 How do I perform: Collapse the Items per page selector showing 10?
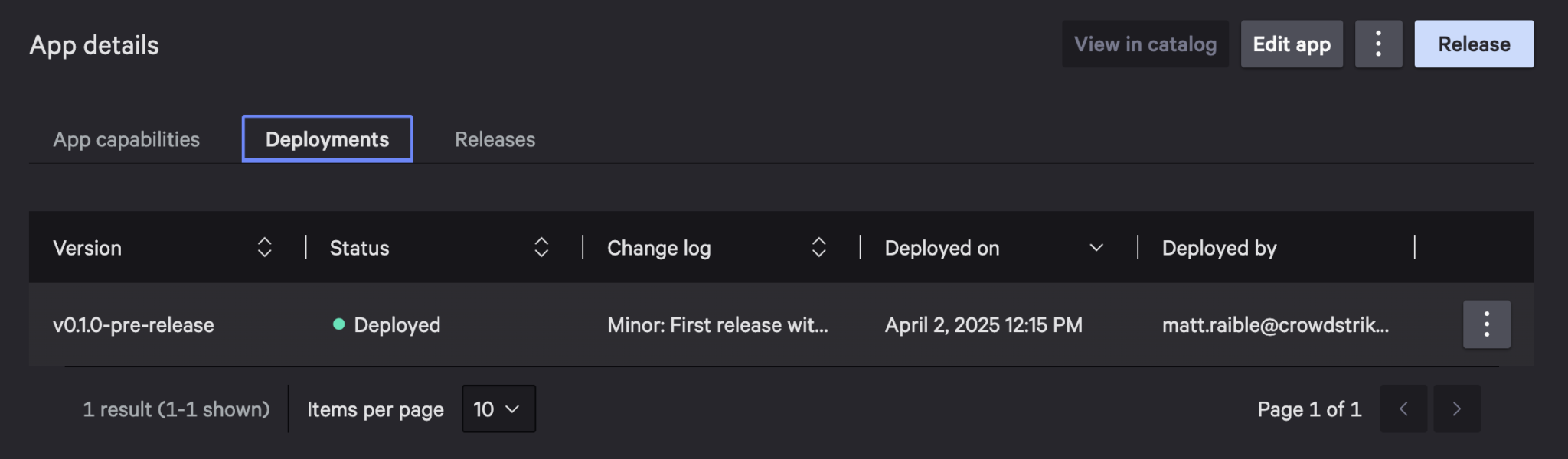point(498,409)
